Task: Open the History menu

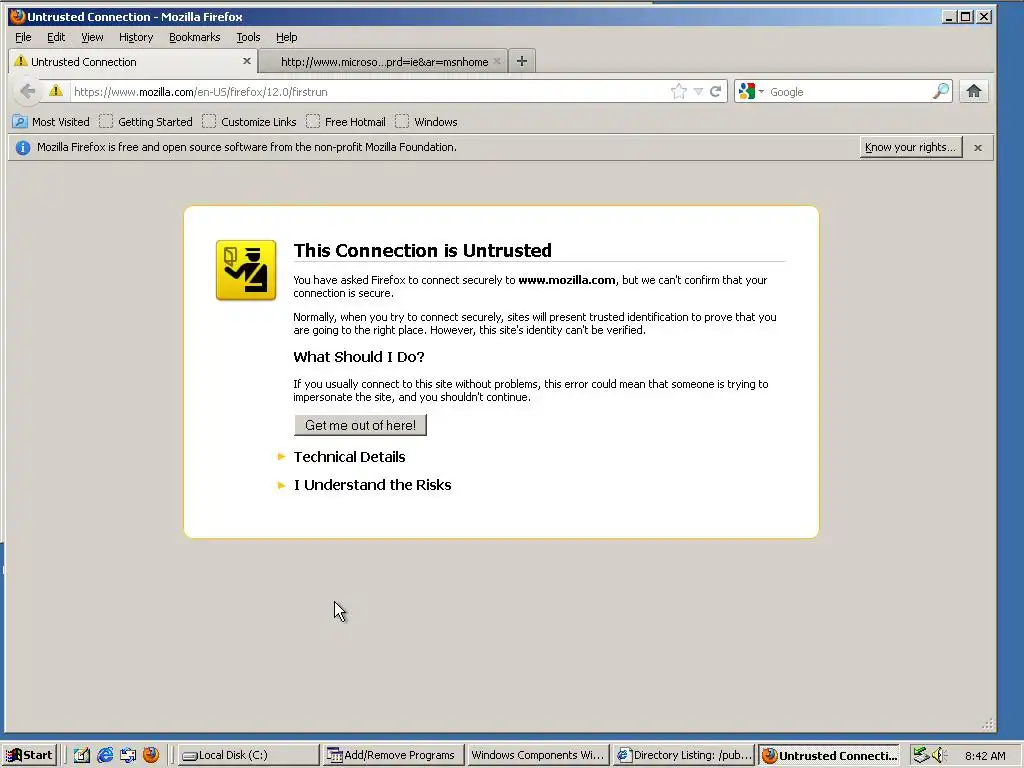Action: (x=136, y=37)
